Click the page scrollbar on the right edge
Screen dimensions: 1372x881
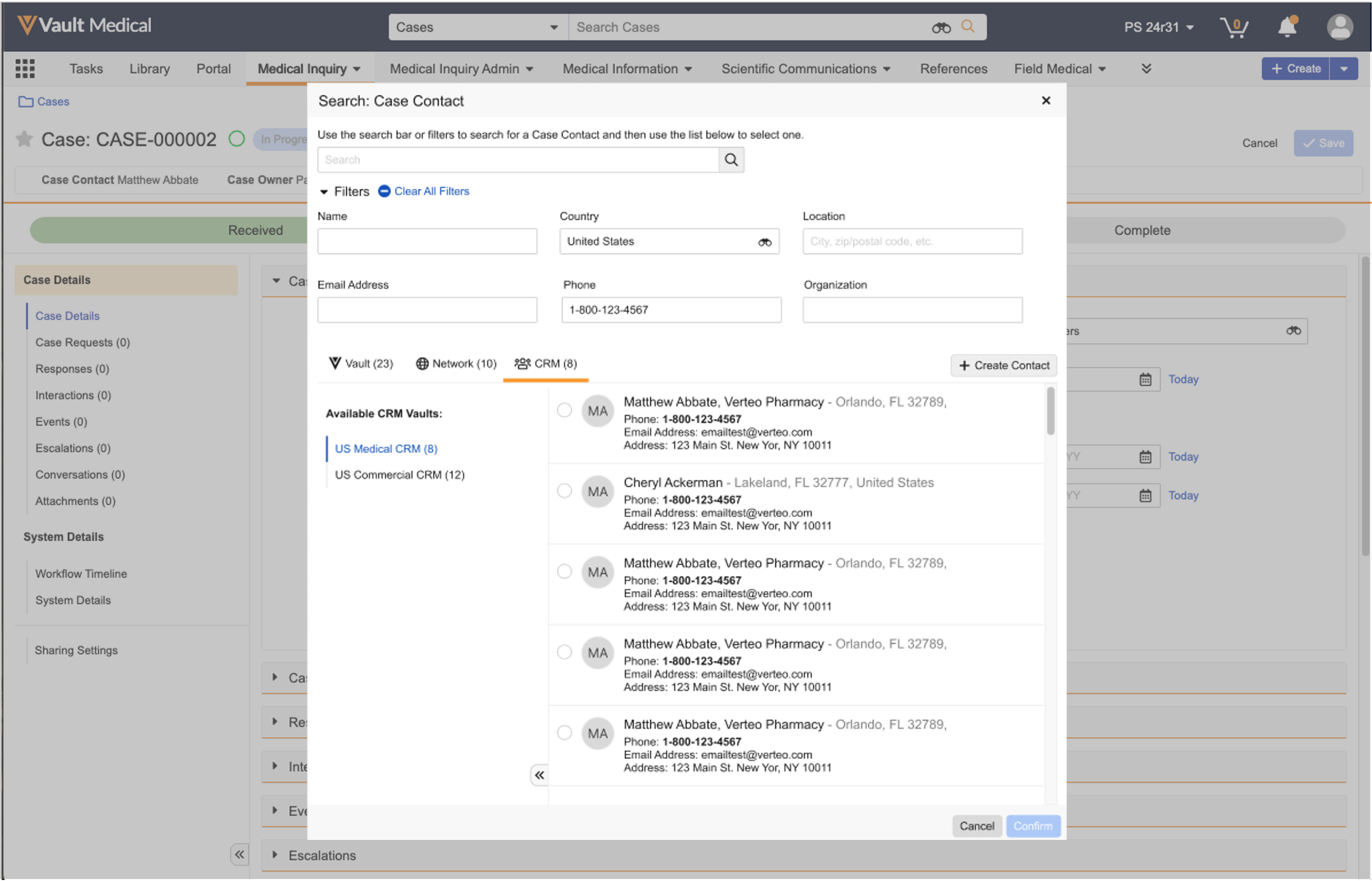point(1365,406)
